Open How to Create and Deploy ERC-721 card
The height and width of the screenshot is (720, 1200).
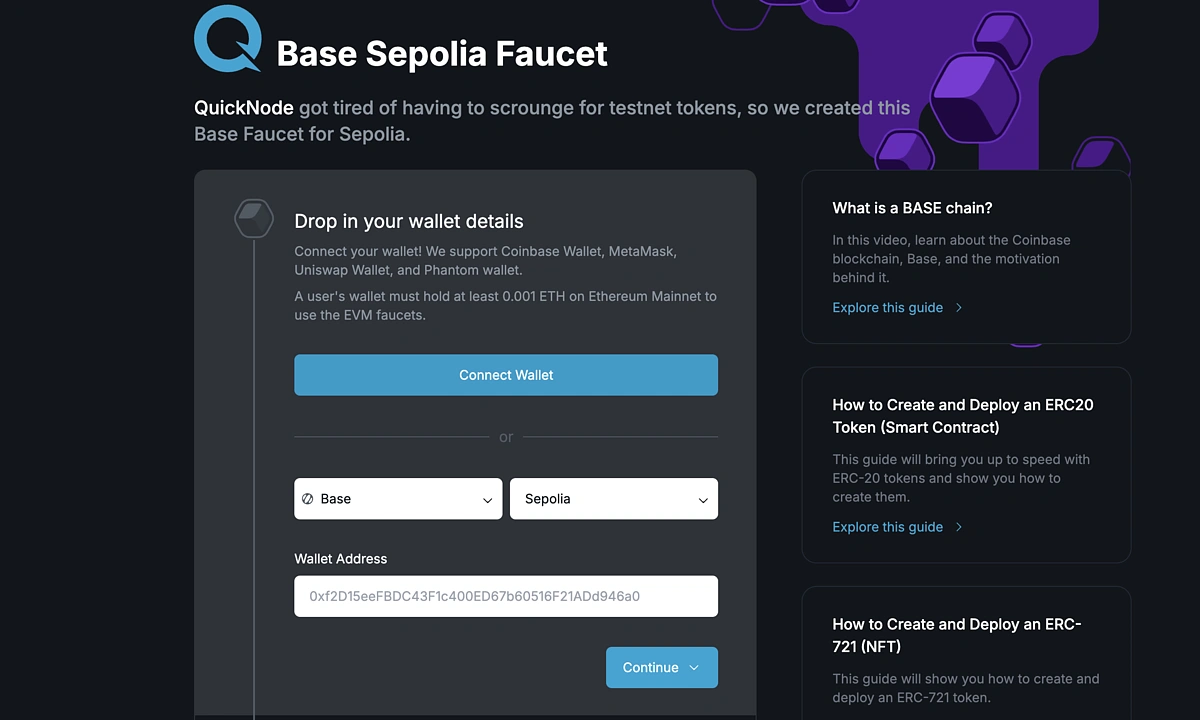point(956,635)
